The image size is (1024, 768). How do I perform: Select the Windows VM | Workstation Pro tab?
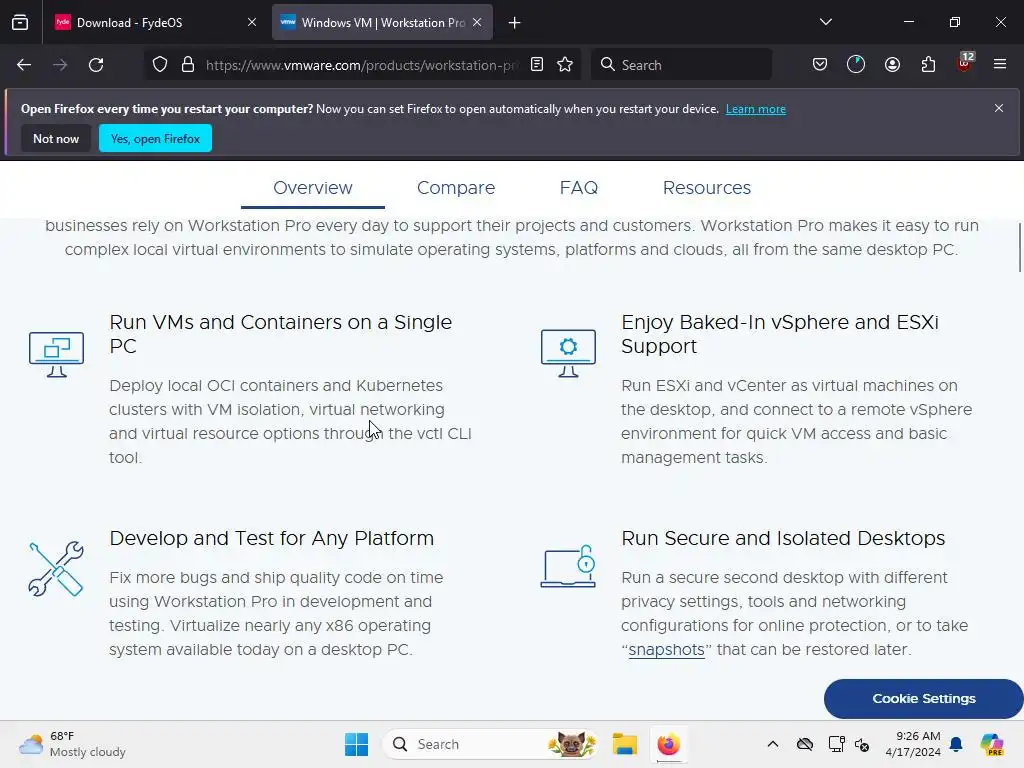382,23
